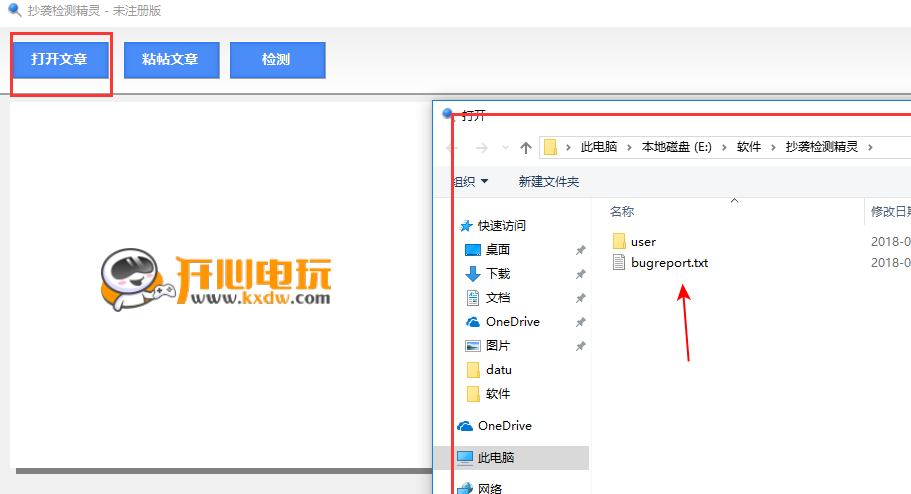The image size is (911, 494).
Task: Select 软件 in the address breadcrumb
Action: [749, 147]
